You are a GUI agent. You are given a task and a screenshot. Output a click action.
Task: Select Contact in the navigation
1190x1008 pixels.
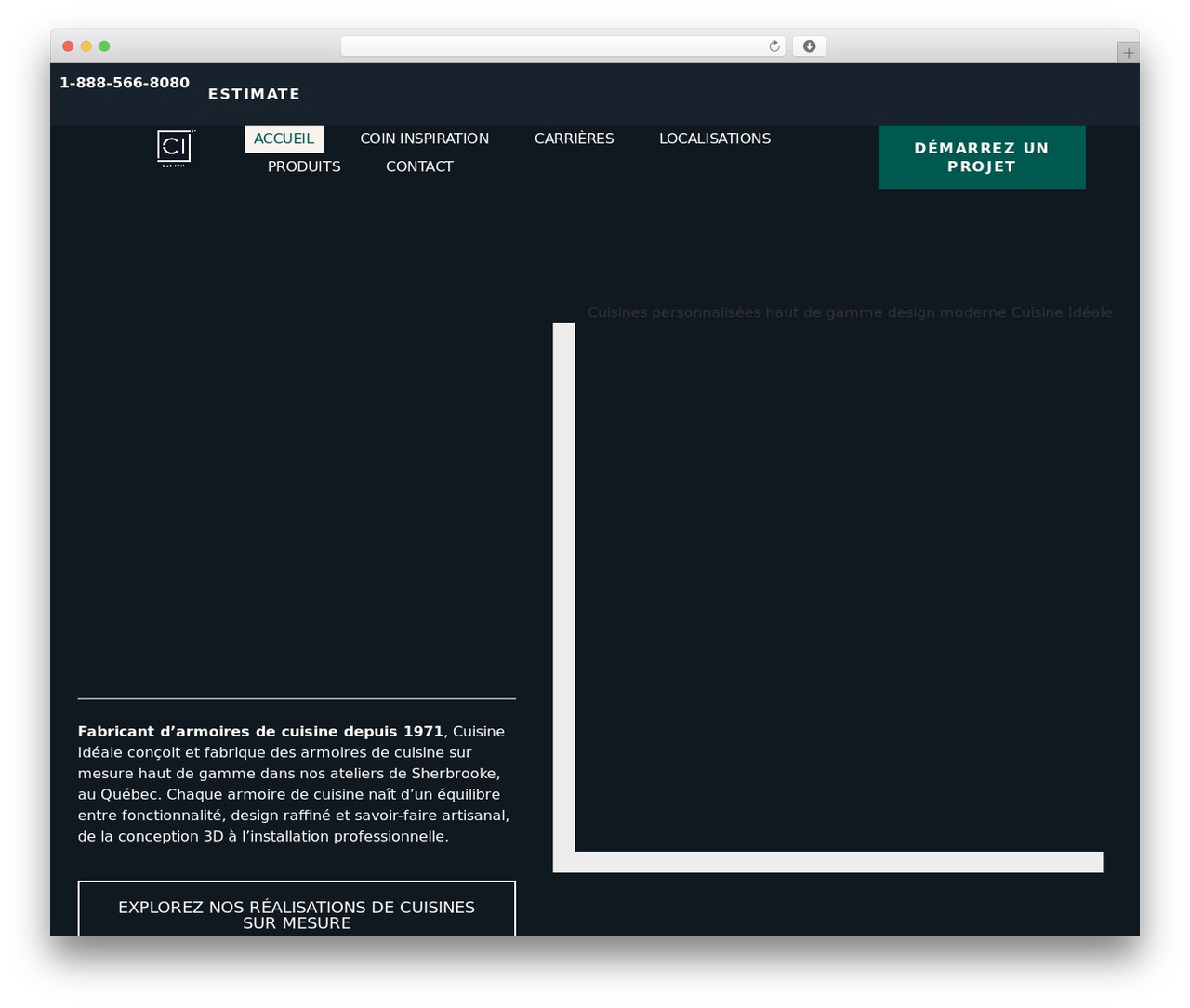point(419,166)
